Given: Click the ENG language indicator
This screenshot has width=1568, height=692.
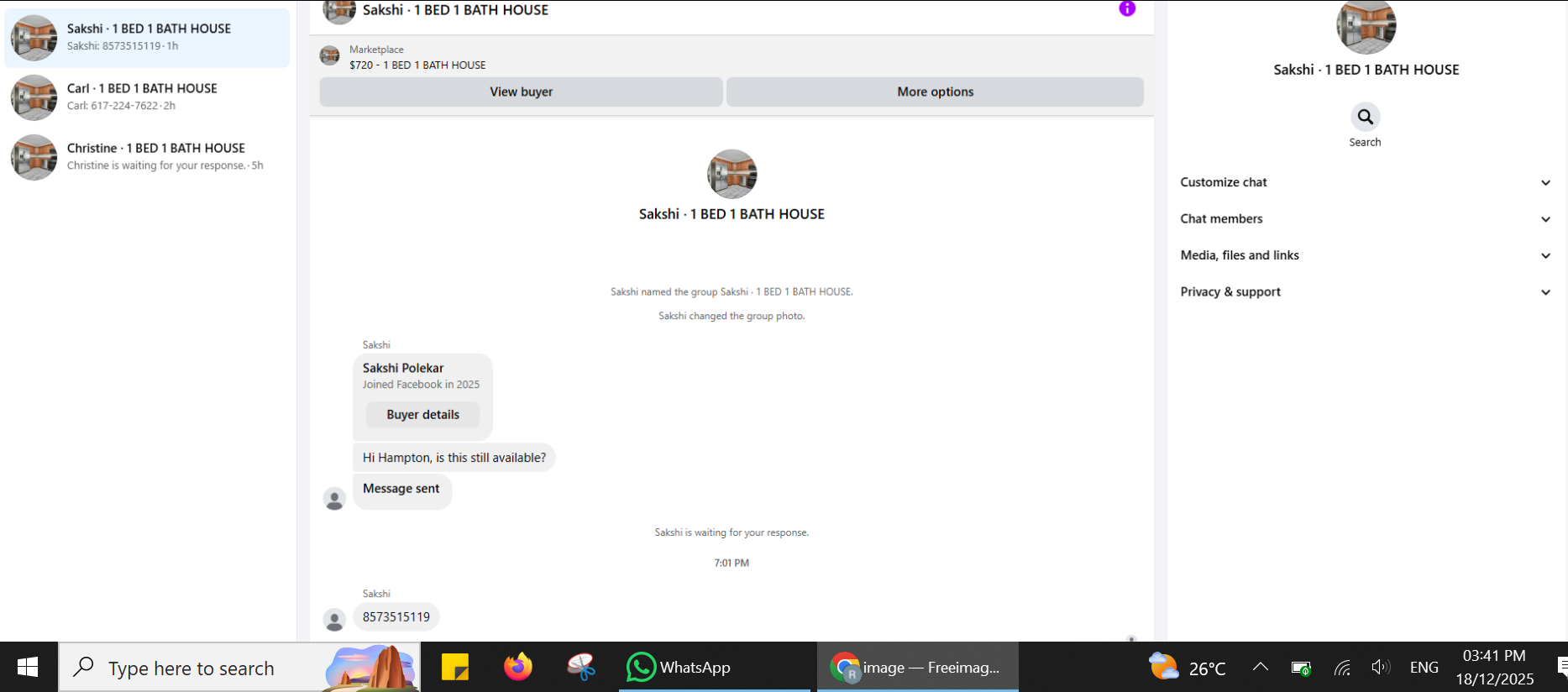Looking at the screenshot, I should 1424,668.
